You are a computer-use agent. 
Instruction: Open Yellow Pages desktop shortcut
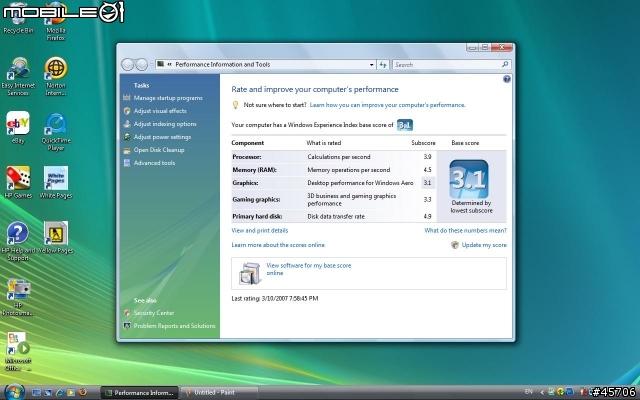56,237
